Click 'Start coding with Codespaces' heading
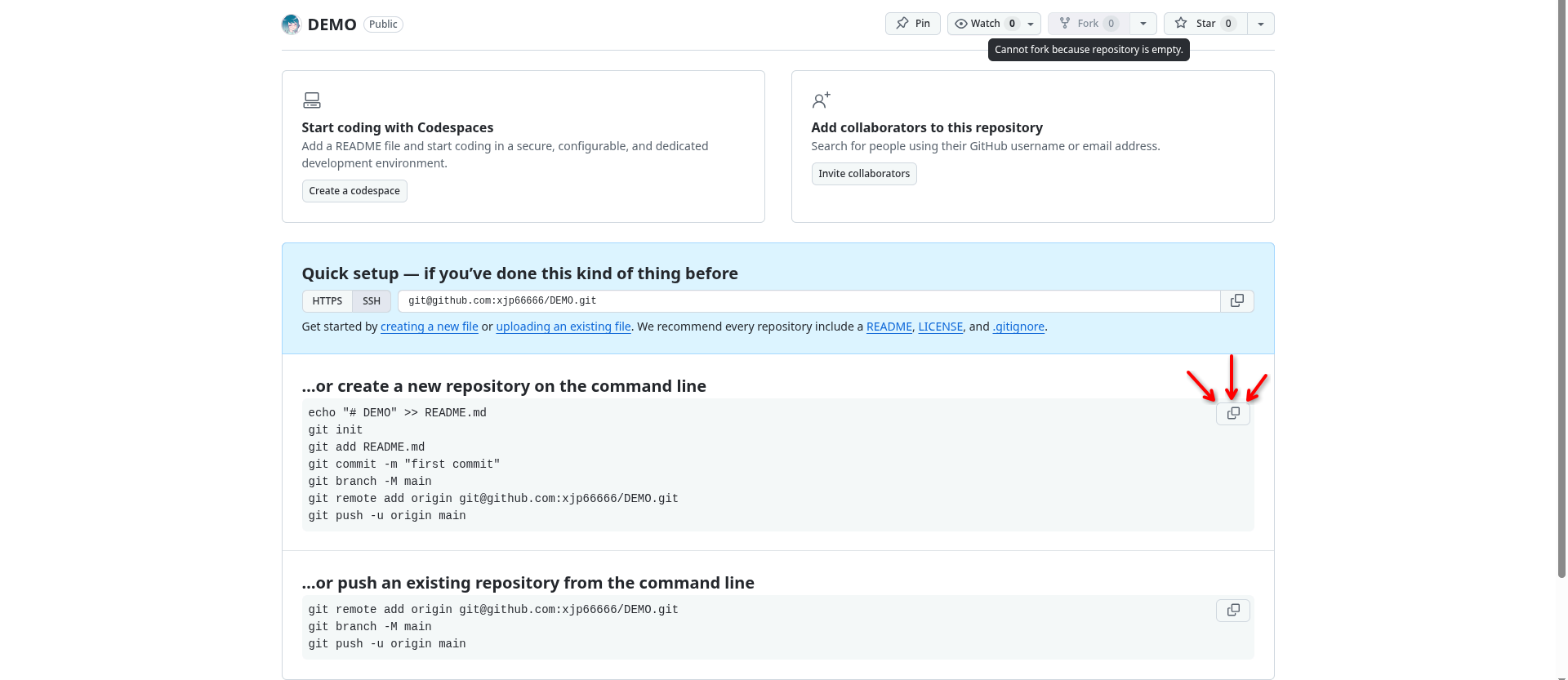Screen dimensions: 1568x680 [x=398, y=127]
